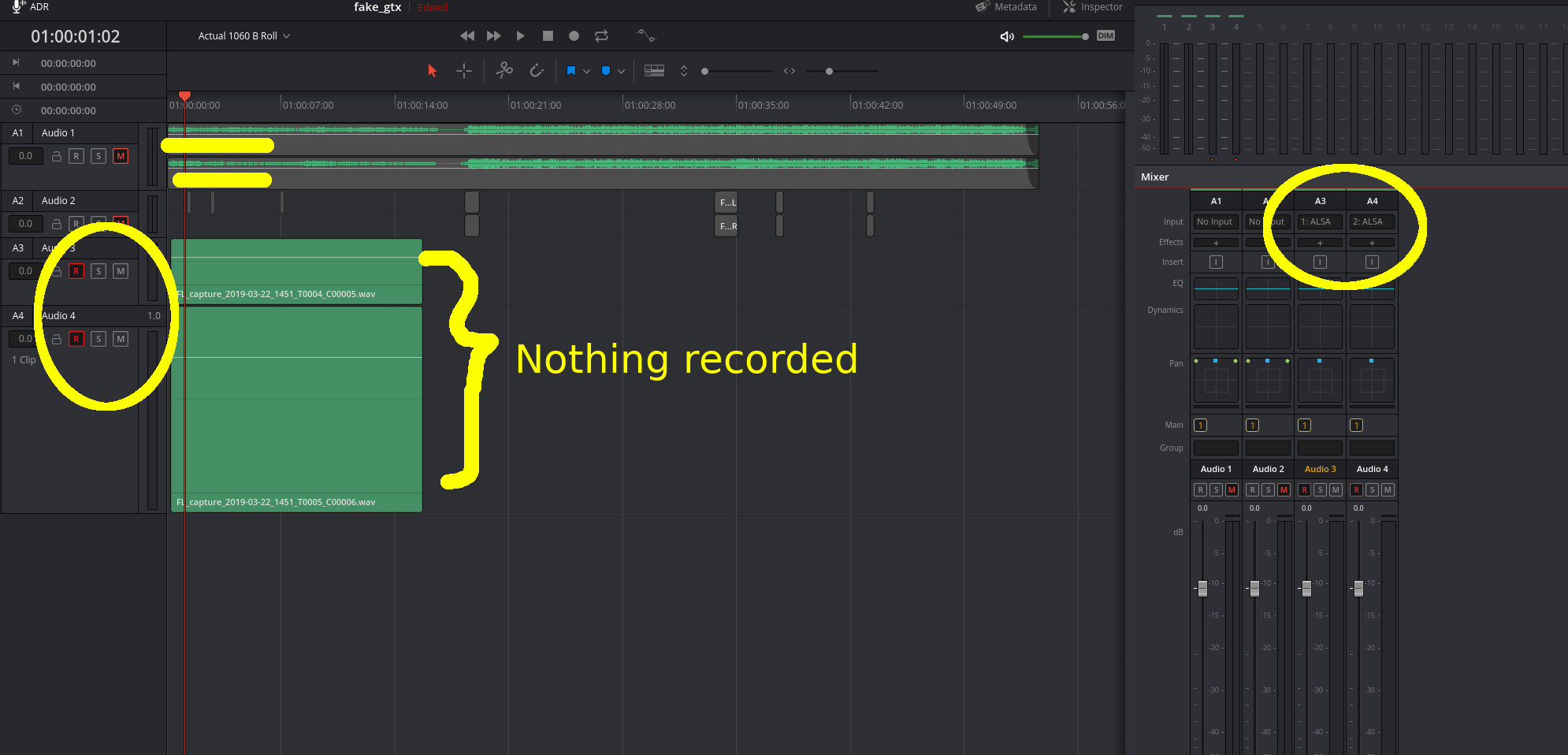This screenshot has height=755, width=1568.
Task: Mute Audio 3 in track header
Action: (x=121, y=271)
